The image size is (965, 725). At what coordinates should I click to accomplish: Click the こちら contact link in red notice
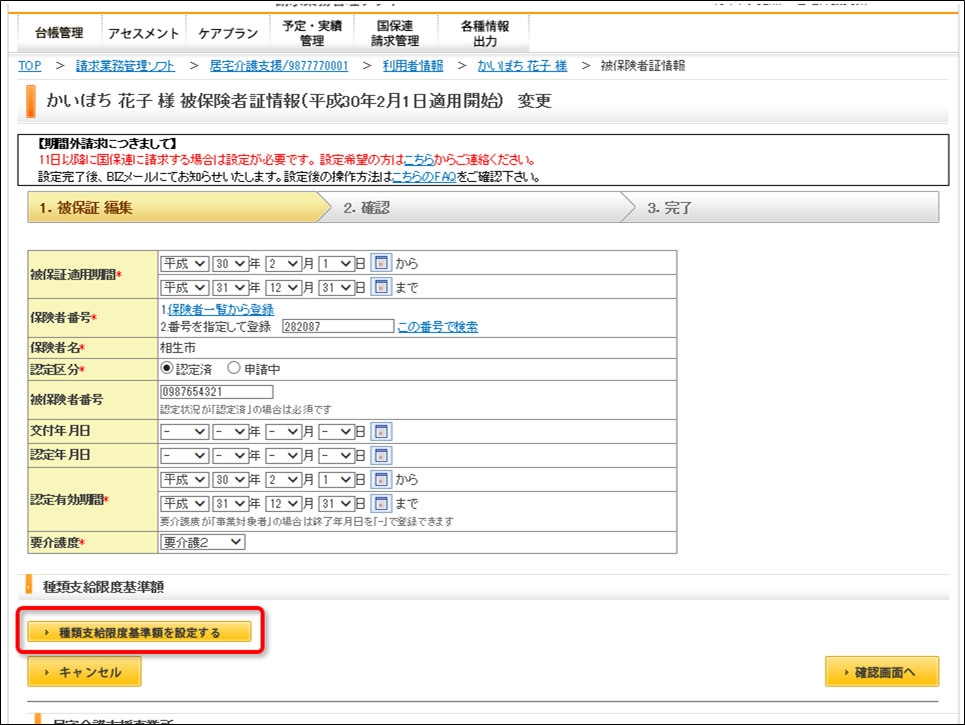point(418,160)
